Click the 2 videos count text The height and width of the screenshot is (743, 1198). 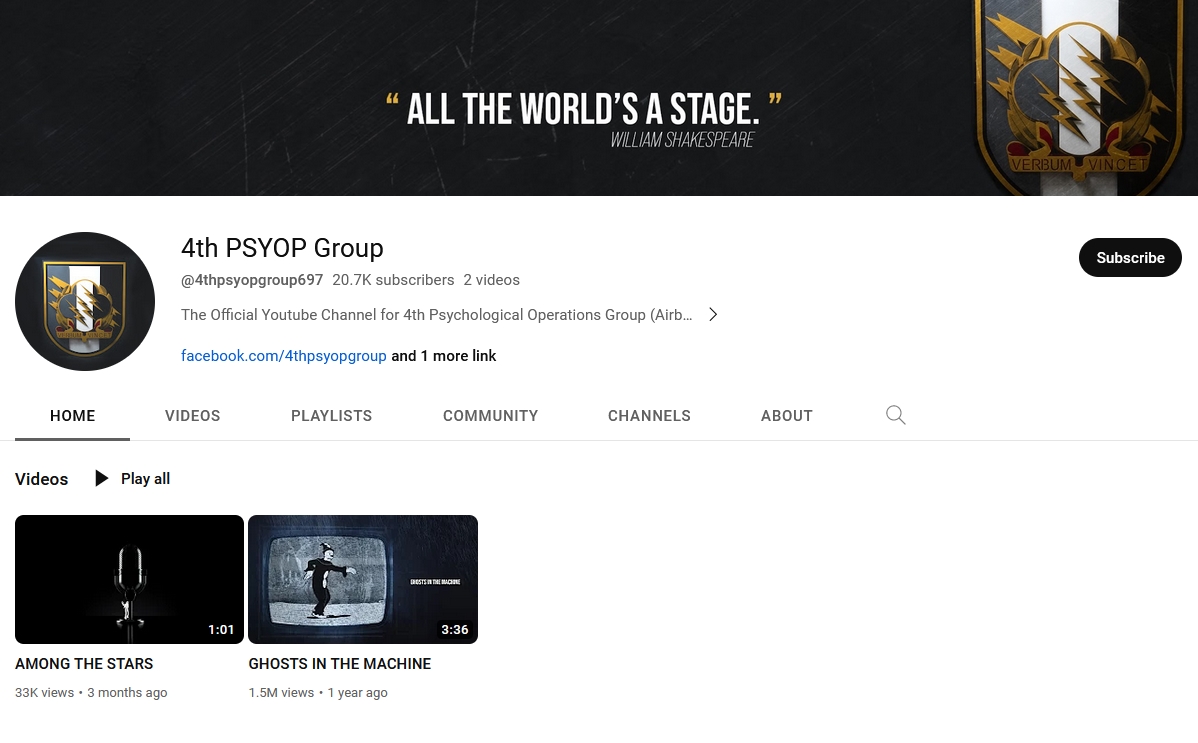(491, 280)
